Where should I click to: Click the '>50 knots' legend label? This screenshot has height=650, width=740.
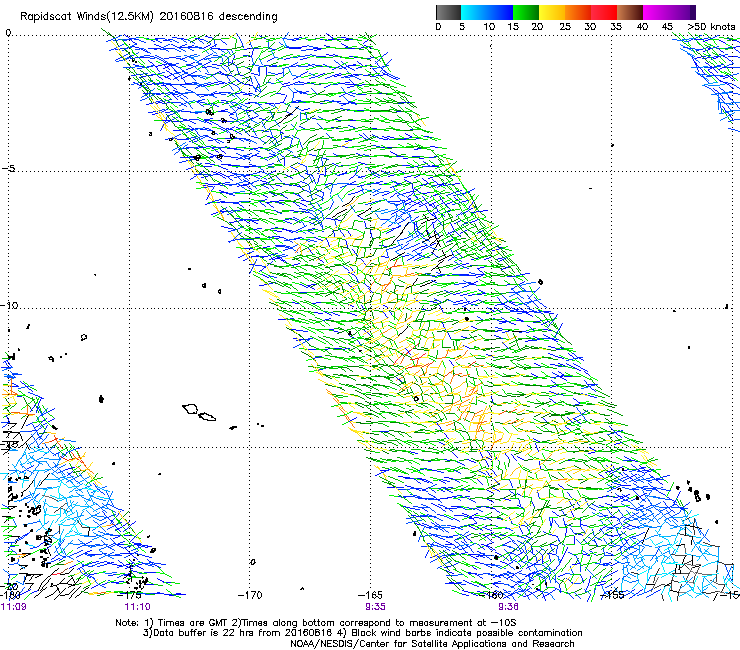click(x=711, y=27)
